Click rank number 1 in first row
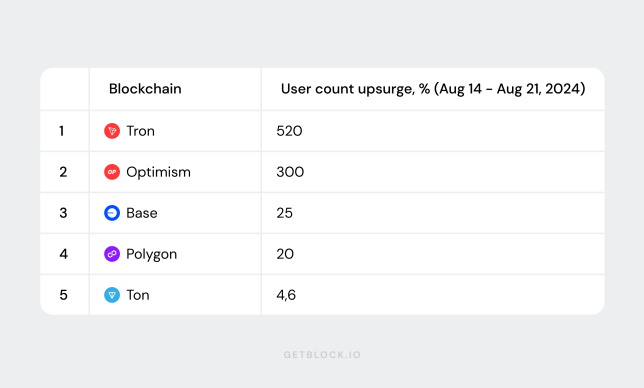644x388 pixels. point(62,131)
